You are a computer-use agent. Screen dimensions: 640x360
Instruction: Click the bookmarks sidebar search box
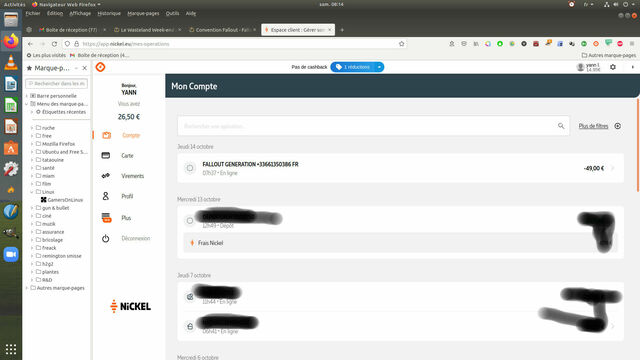point(57,84)
